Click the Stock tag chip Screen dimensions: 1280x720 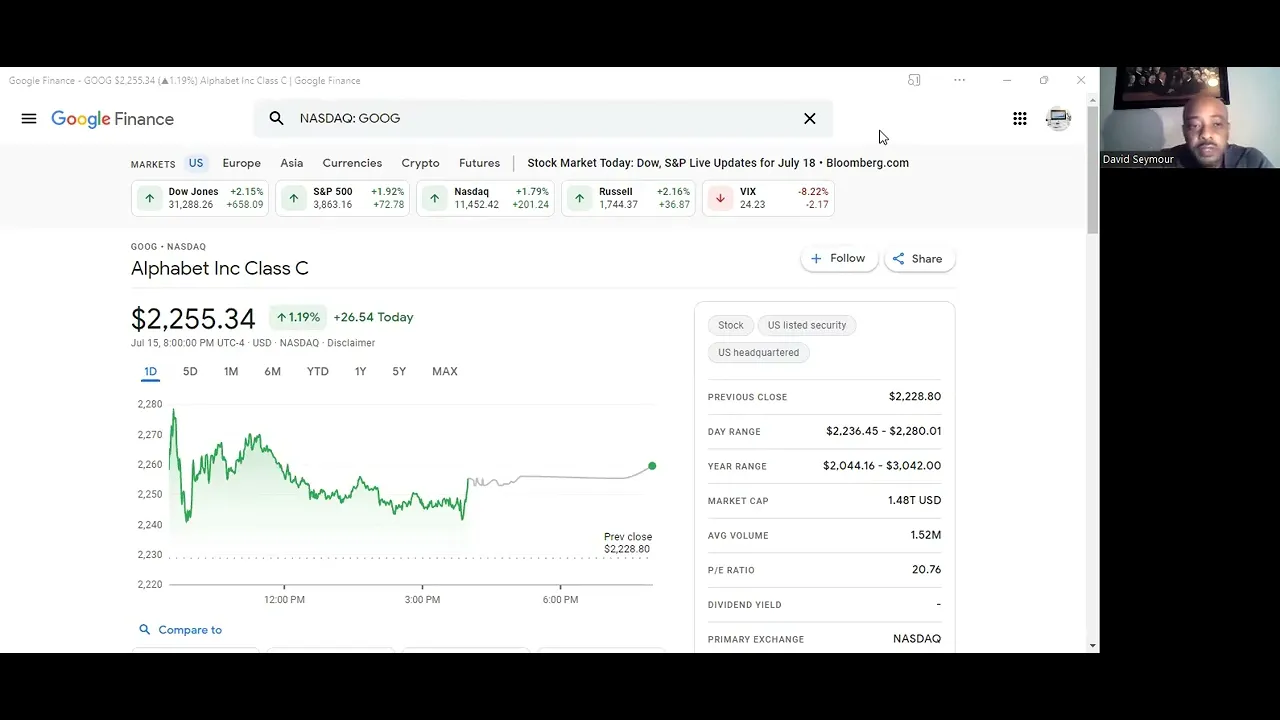731,325
